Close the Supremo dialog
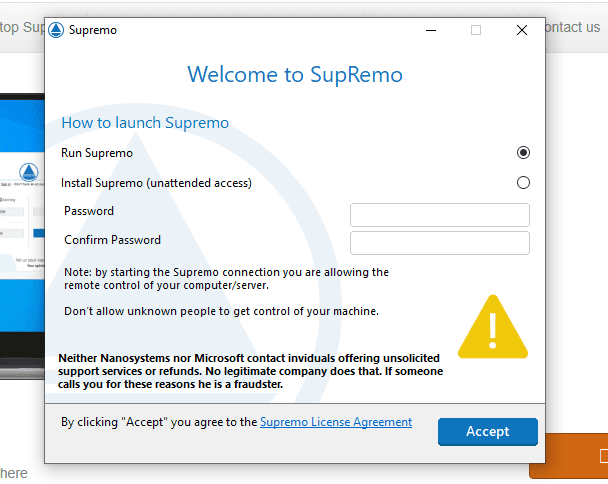The image size is (608, 484). pos(522,30)
